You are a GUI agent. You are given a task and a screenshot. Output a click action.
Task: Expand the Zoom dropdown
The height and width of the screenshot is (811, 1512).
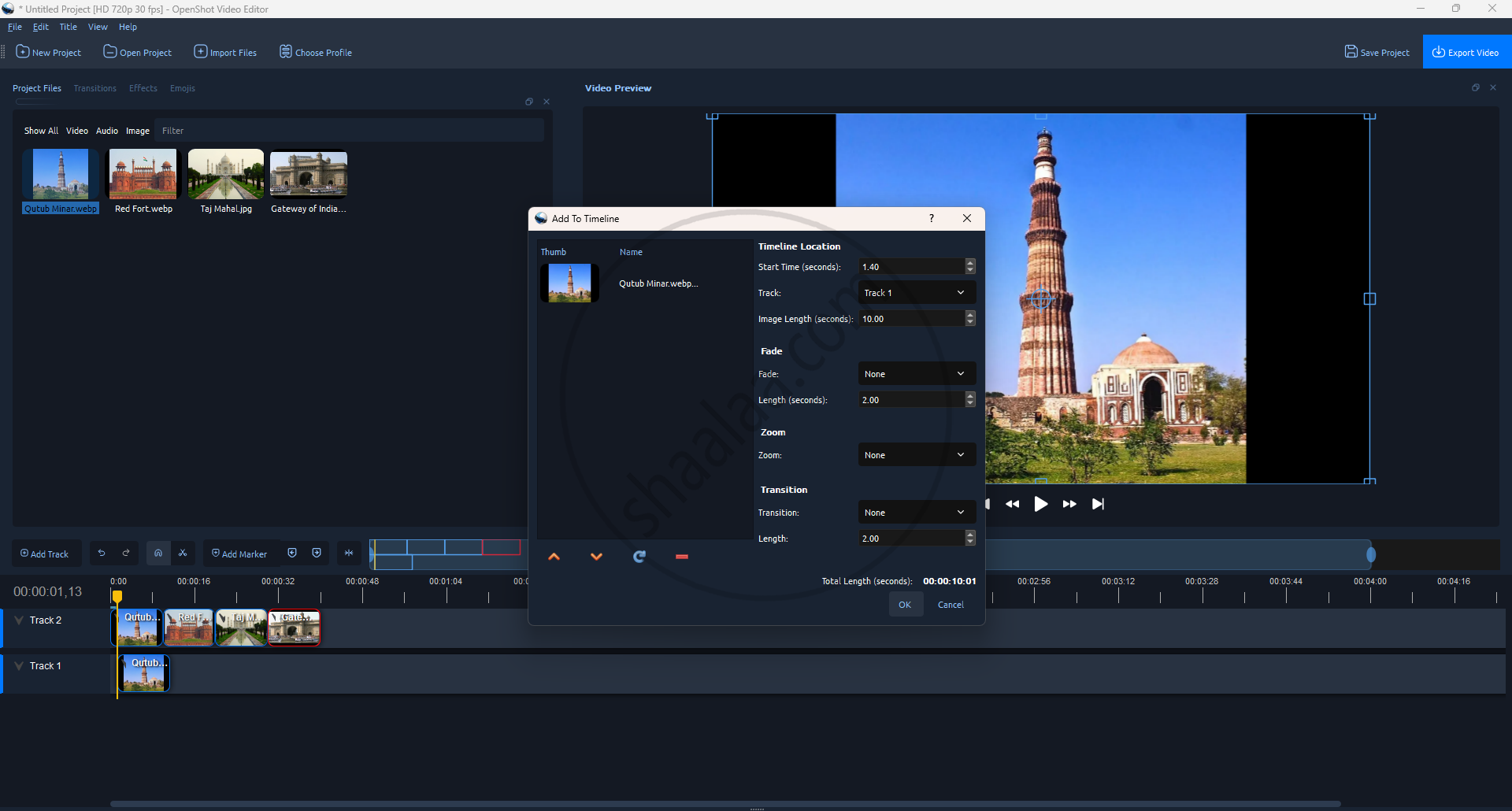[x=916, y=455]
